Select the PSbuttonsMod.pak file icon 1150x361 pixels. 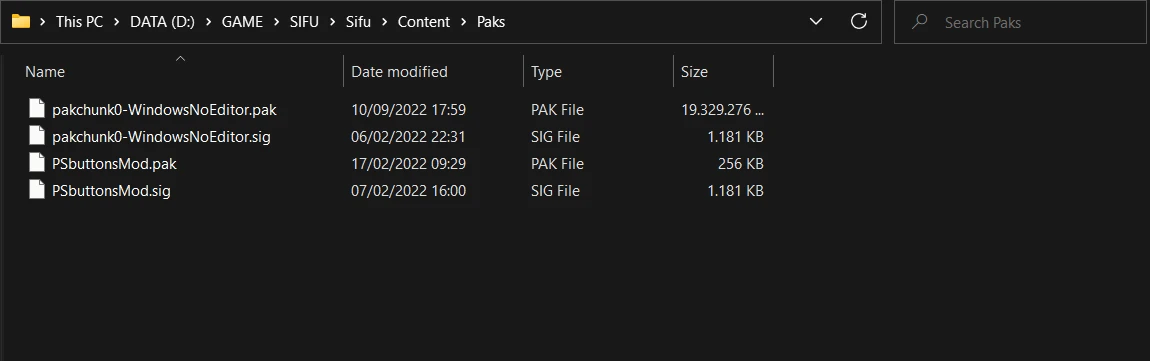(37, 164)
